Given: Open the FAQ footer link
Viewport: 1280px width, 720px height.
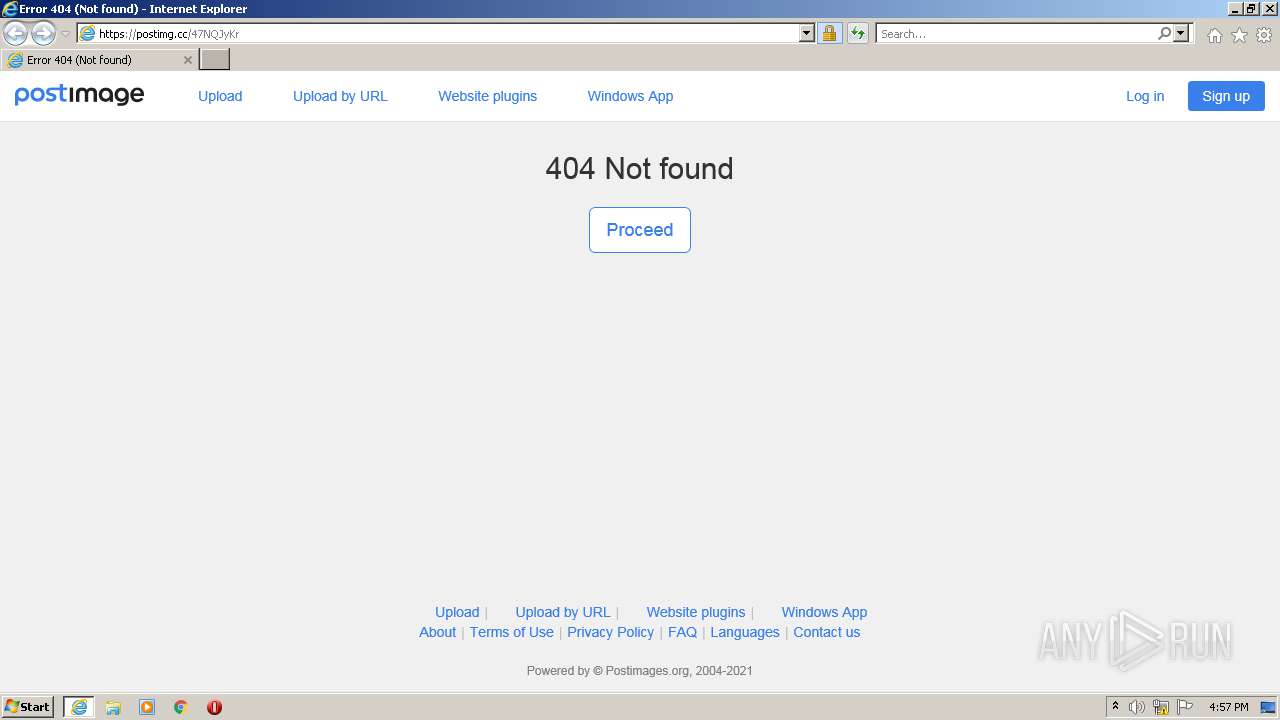Looking at the screenshot, I should click(682, 632).
